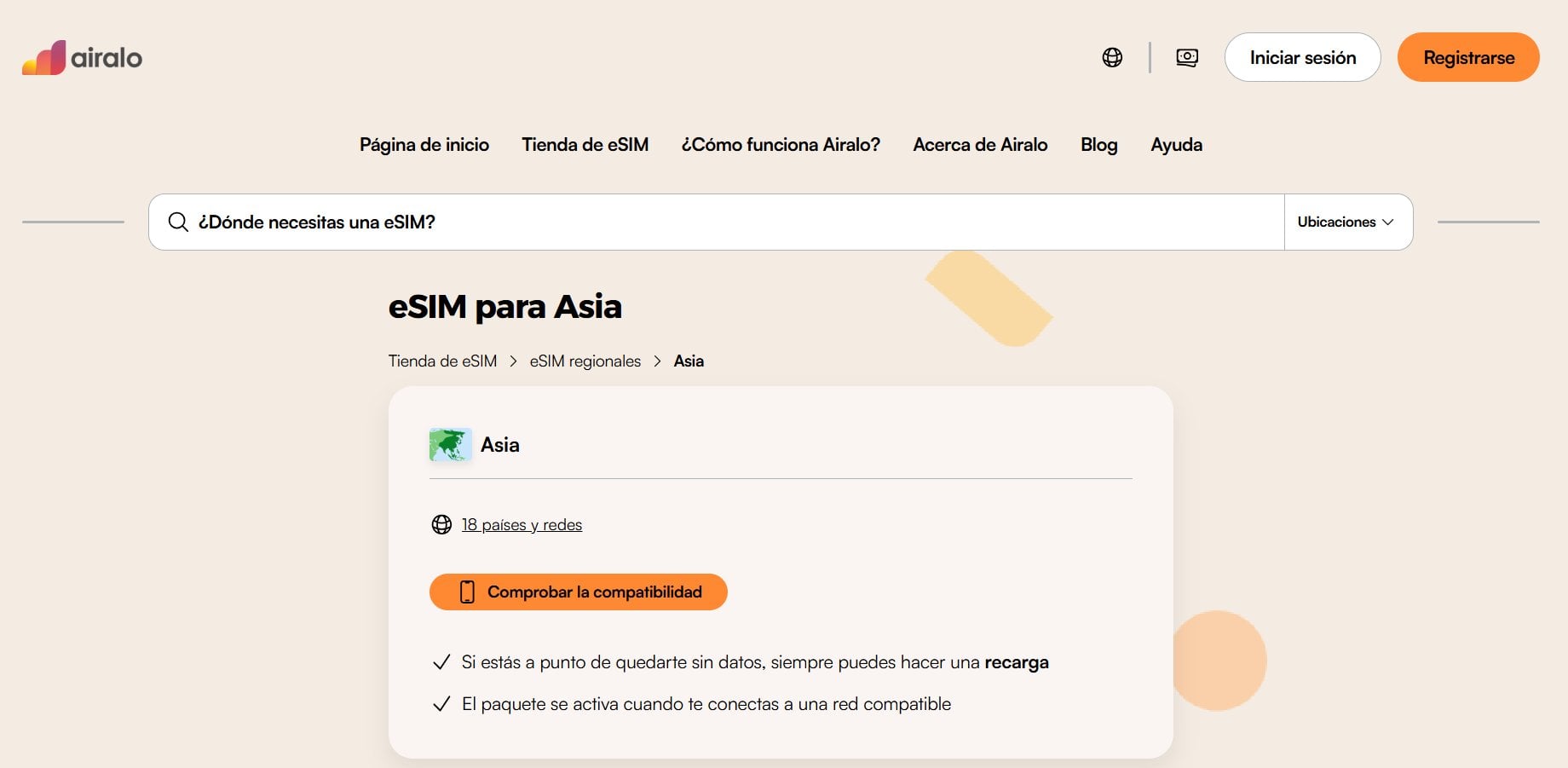Viewport: 1568px width, 768px height.
Task: Click the search magnifier icon
Action: click(178, 222)
